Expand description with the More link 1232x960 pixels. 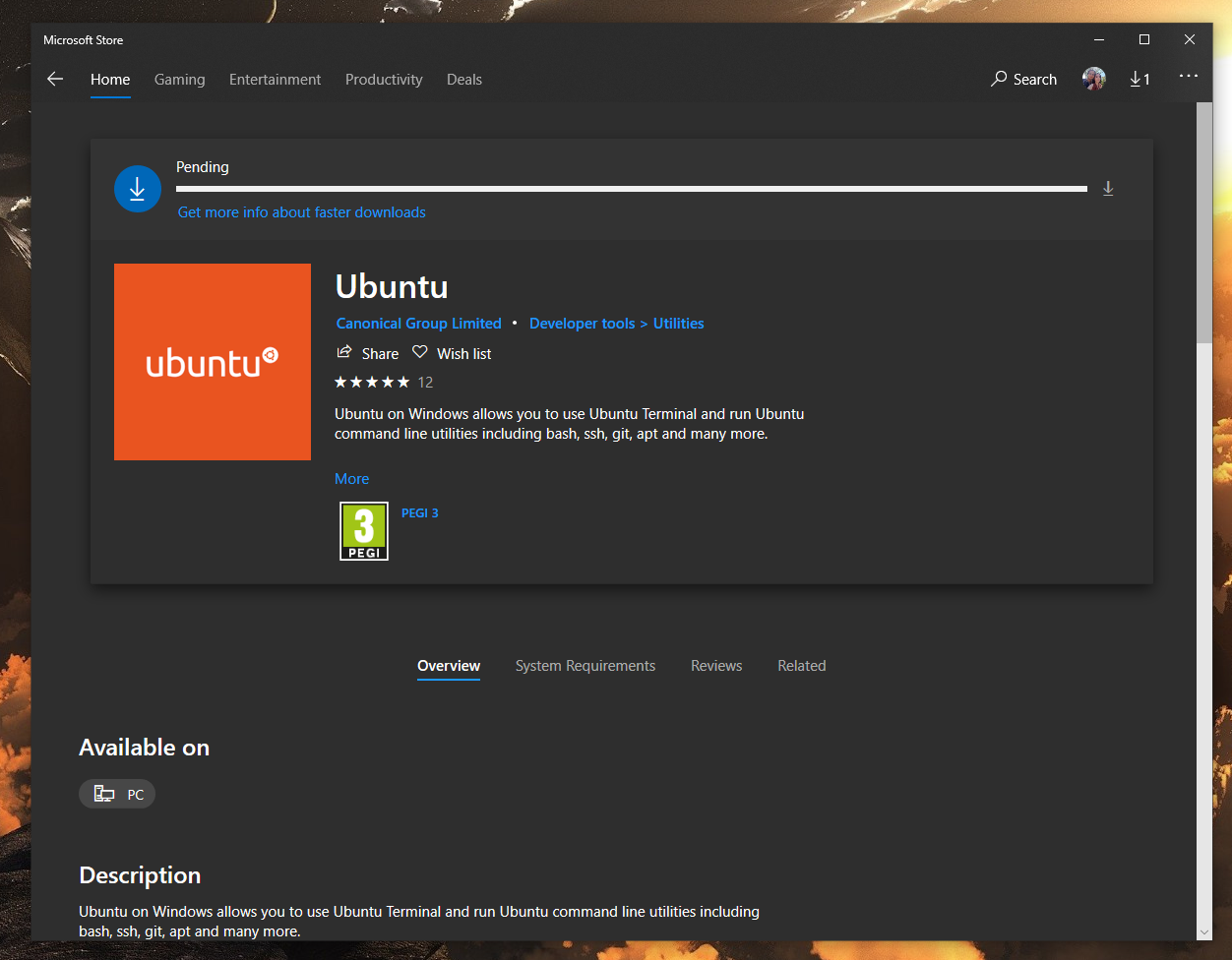352,479
